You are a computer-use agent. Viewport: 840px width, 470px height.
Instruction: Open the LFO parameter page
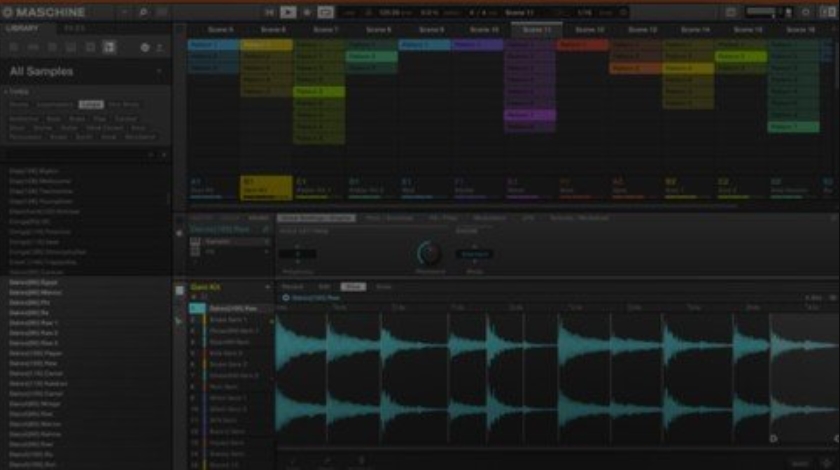(528, 218)
